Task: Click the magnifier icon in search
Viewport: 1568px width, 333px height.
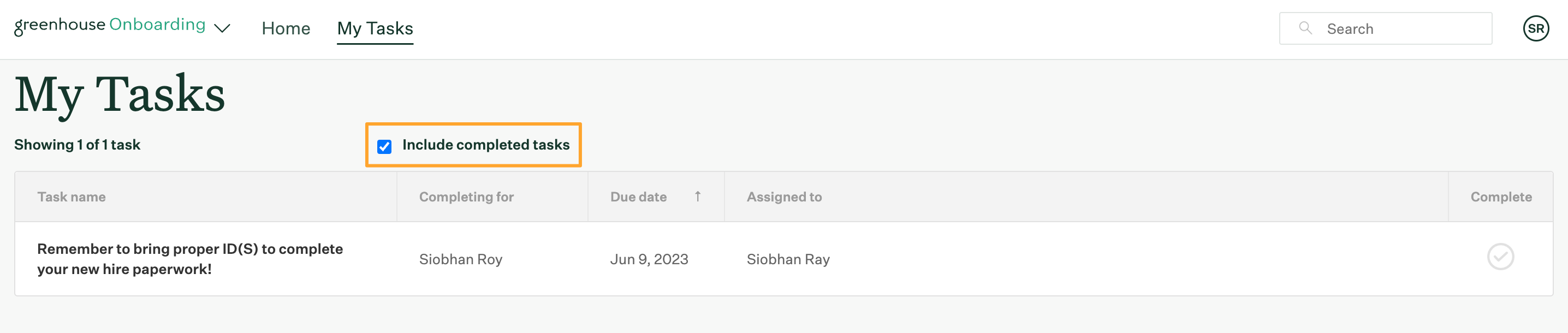Action: pos(1305,28)
